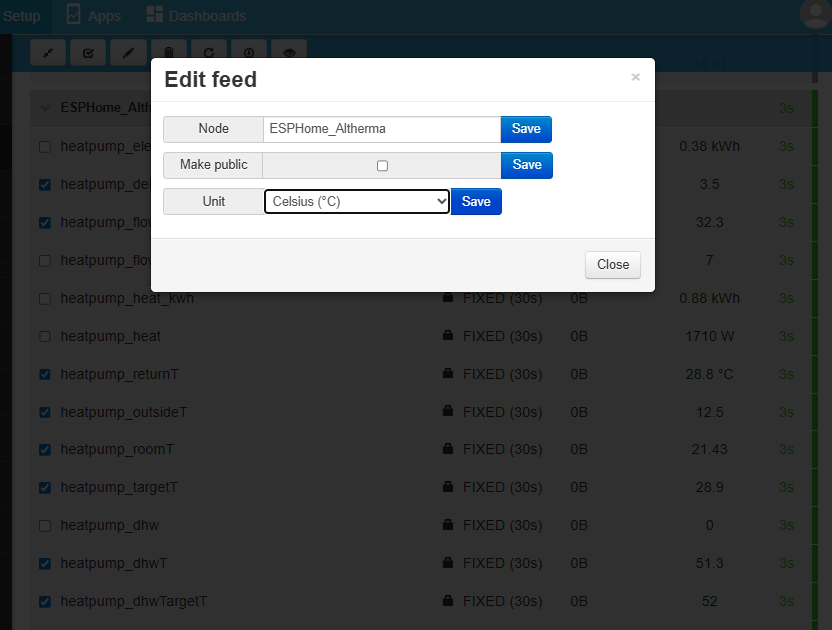The height and width of the screenshot is (630, 832).
Task: Click Save next to the Node field
Action: tap(526, 129)
